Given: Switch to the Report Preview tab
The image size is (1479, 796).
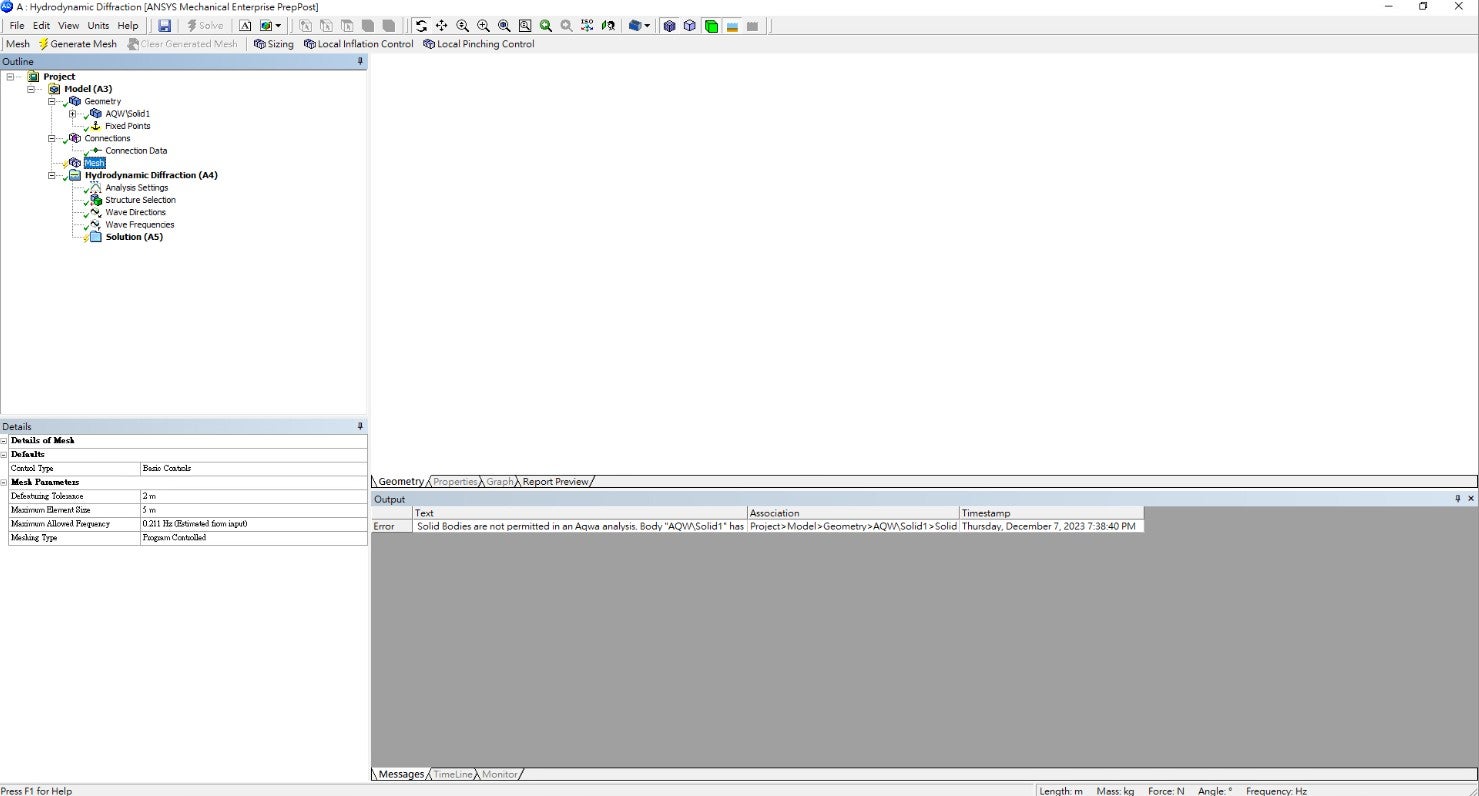Looking at the screenshot, I should [x=555, y=482].
